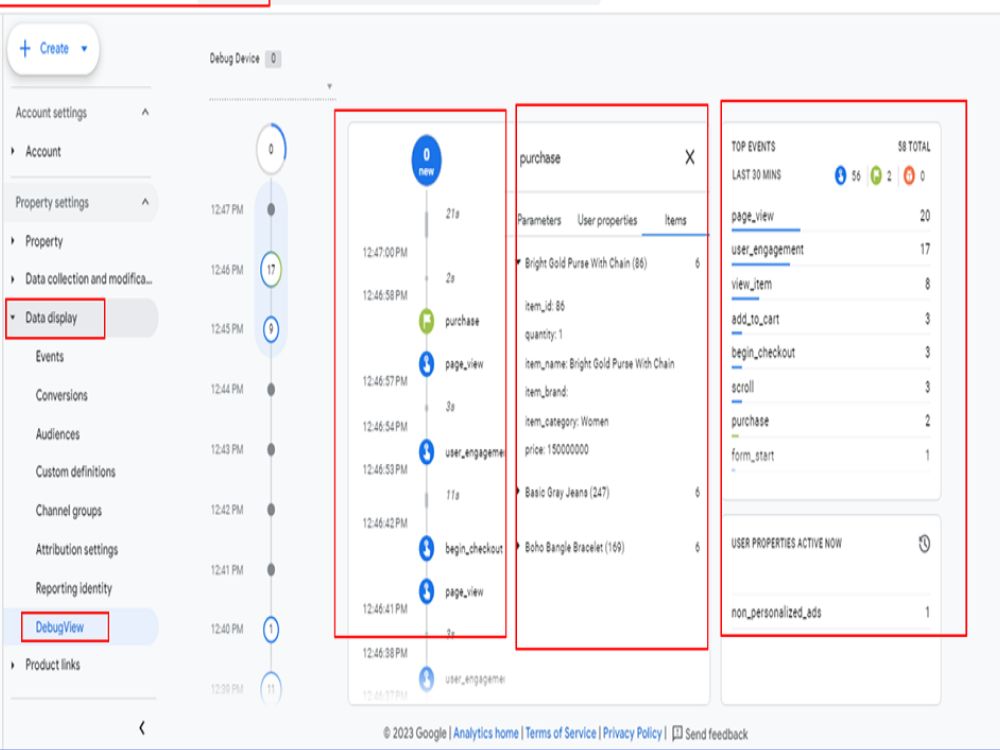Open the Analytics home link in the footer

click(x=487, y=732)
